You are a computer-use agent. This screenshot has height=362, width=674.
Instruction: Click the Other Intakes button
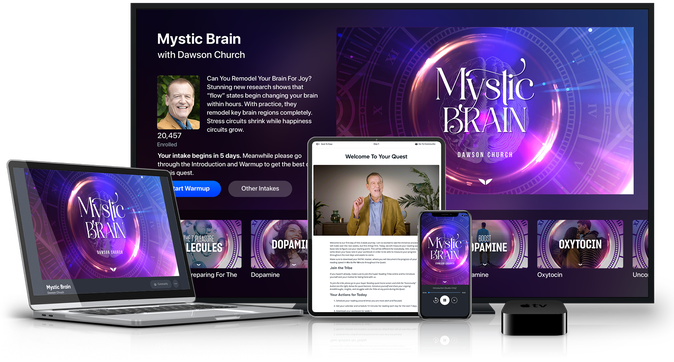[x=260, y=188]
